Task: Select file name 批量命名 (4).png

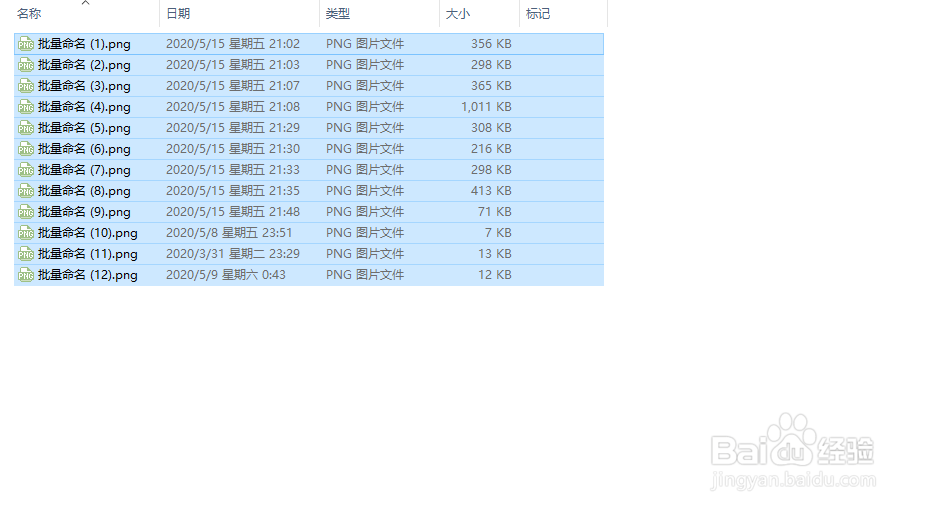Action: (x=84, y=107)
